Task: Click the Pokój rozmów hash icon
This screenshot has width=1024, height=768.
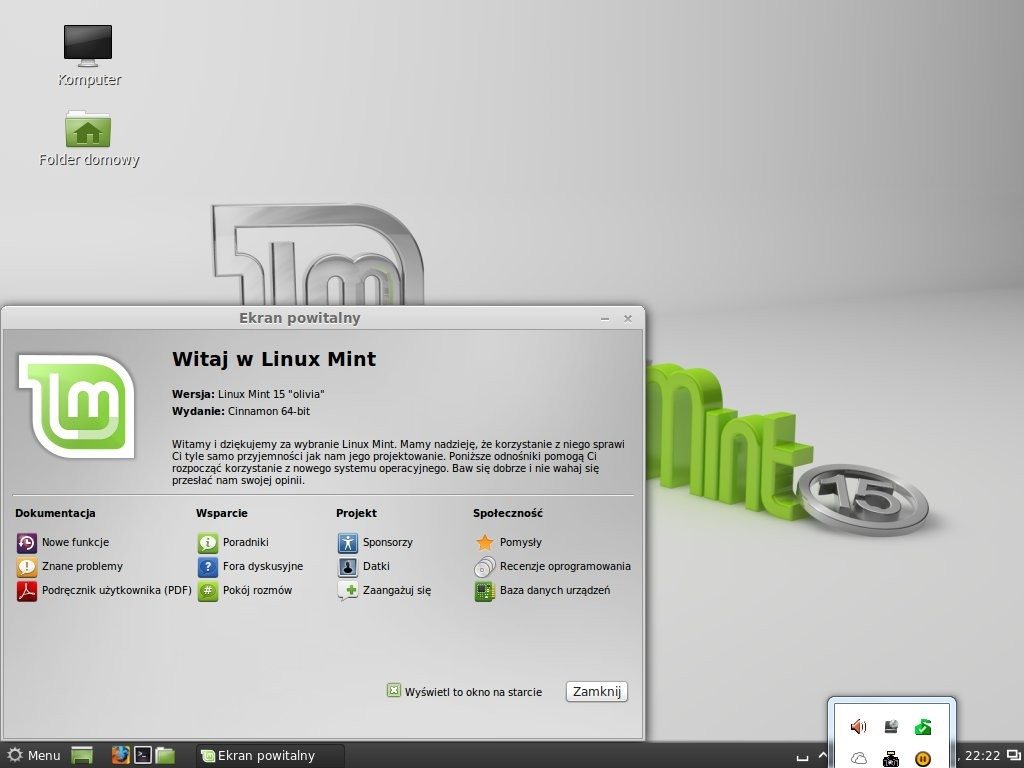Action: (x=208, y=590)
